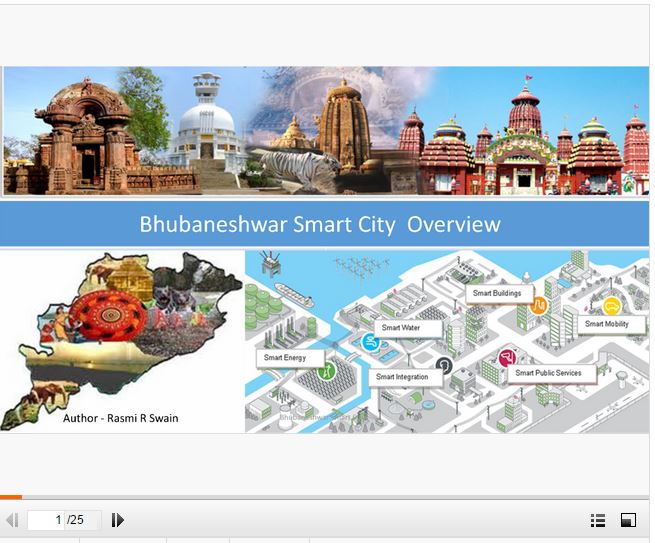
Task: Toggle fullscreen presentation view
Action: coord(628,520)
